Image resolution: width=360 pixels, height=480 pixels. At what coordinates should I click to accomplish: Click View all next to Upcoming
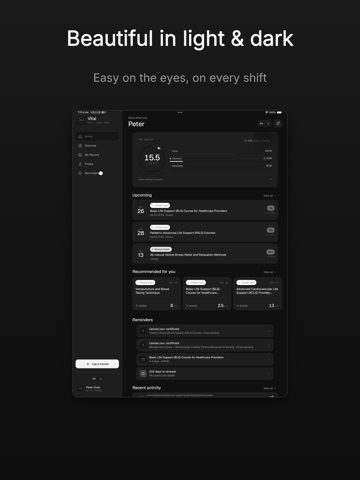269,196
